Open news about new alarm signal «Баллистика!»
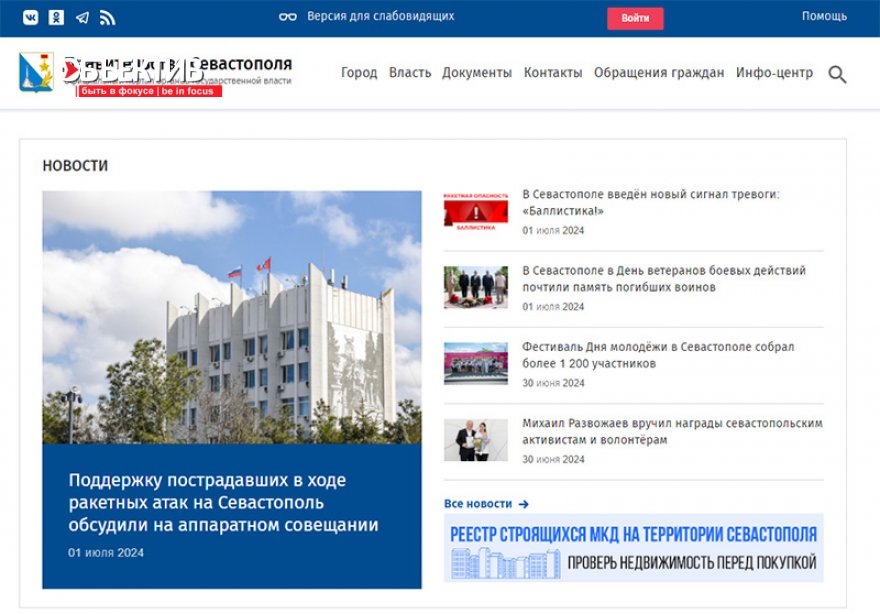This screenshot has width=880, height=614. click(650, 203)
